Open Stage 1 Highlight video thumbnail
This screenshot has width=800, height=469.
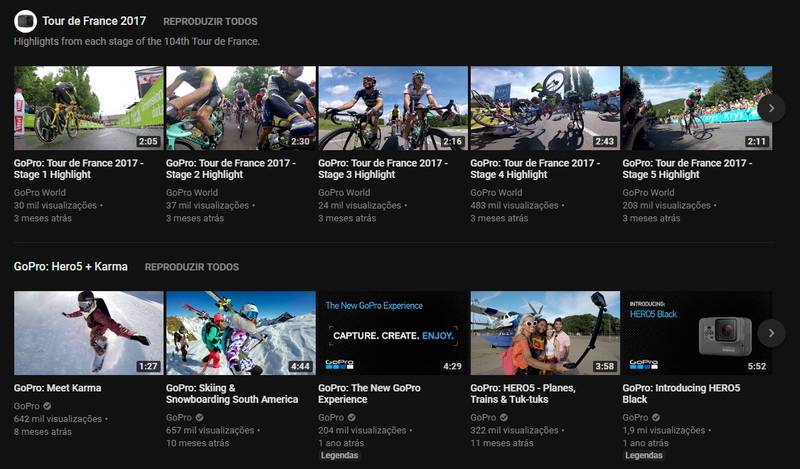point(89,108)
